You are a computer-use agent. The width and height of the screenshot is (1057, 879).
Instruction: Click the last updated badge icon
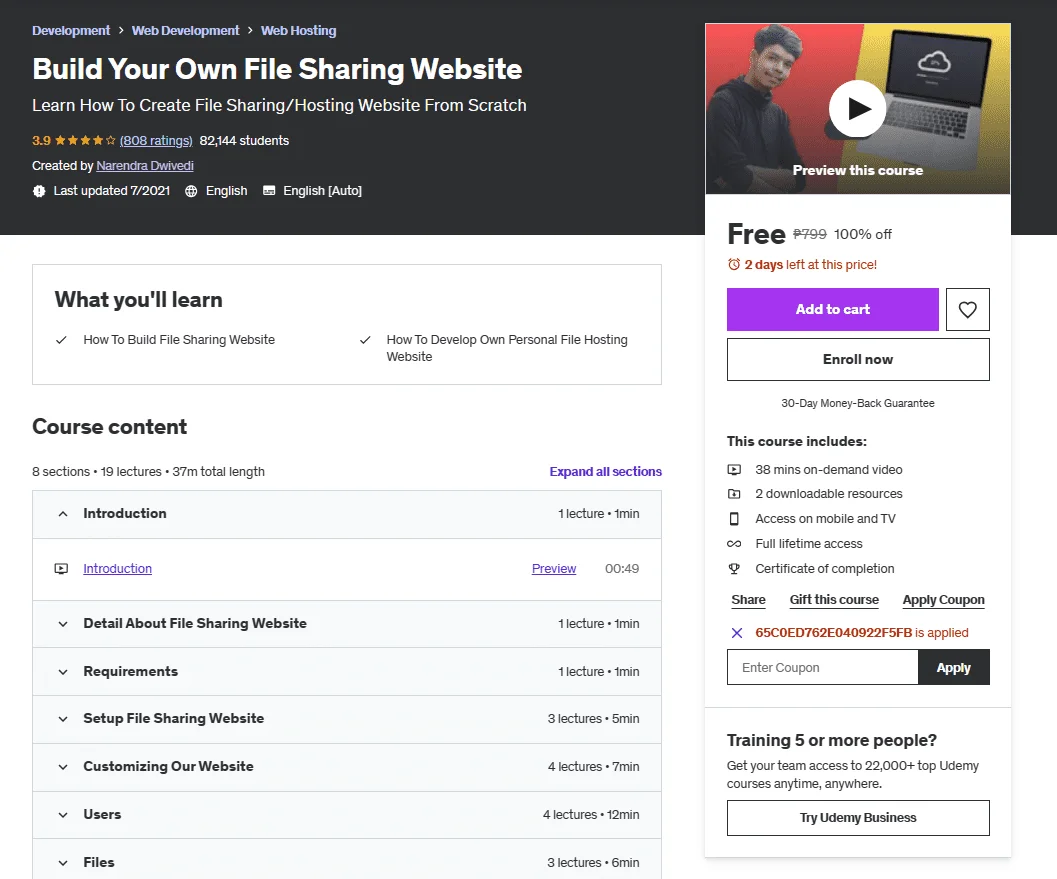[x=39, y=191]
